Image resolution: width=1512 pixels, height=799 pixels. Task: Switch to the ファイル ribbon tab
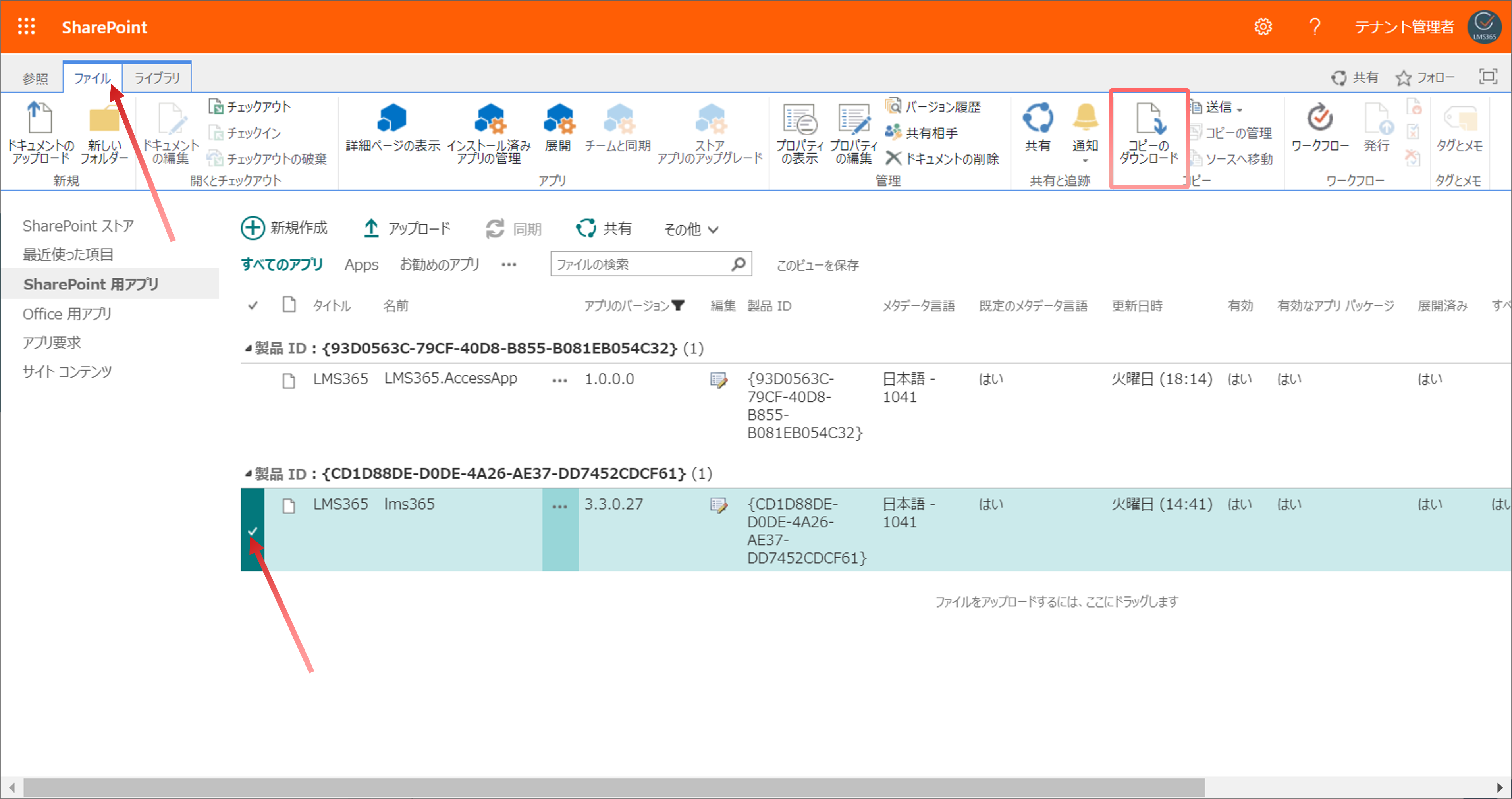92,78
